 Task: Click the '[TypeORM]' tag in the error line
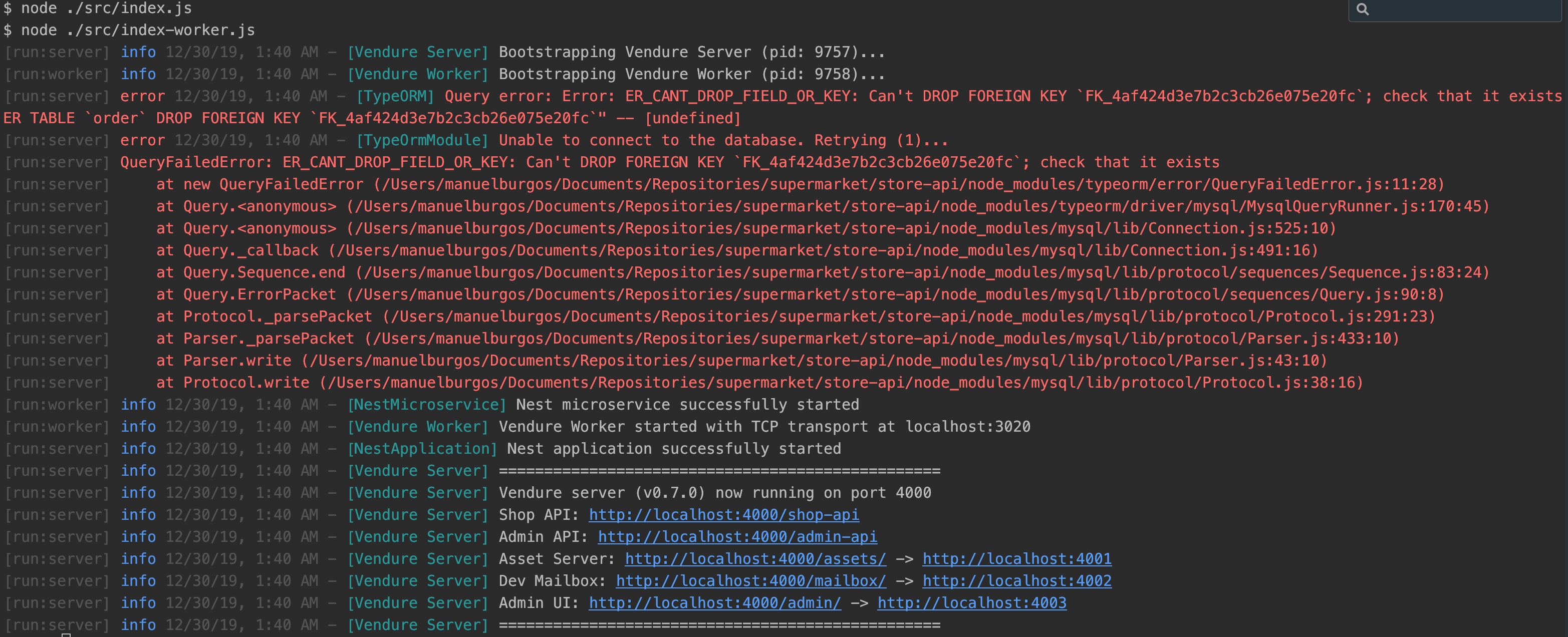[x=395, y=96]
